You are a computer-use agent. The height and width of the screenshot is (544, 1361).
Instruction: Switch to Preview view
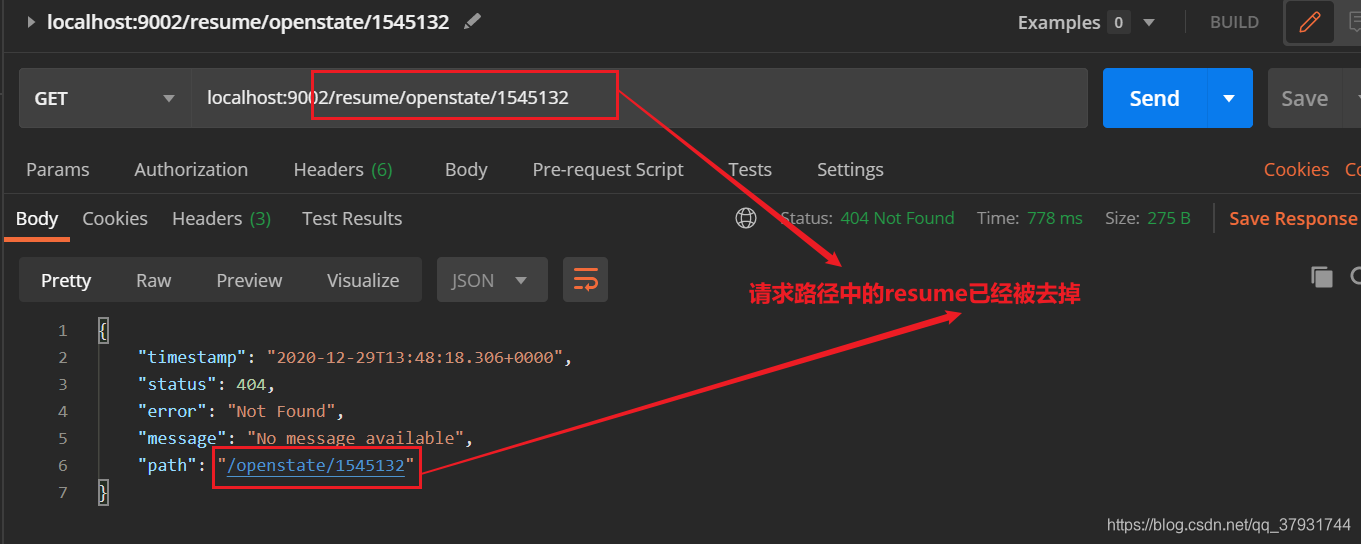249,280
